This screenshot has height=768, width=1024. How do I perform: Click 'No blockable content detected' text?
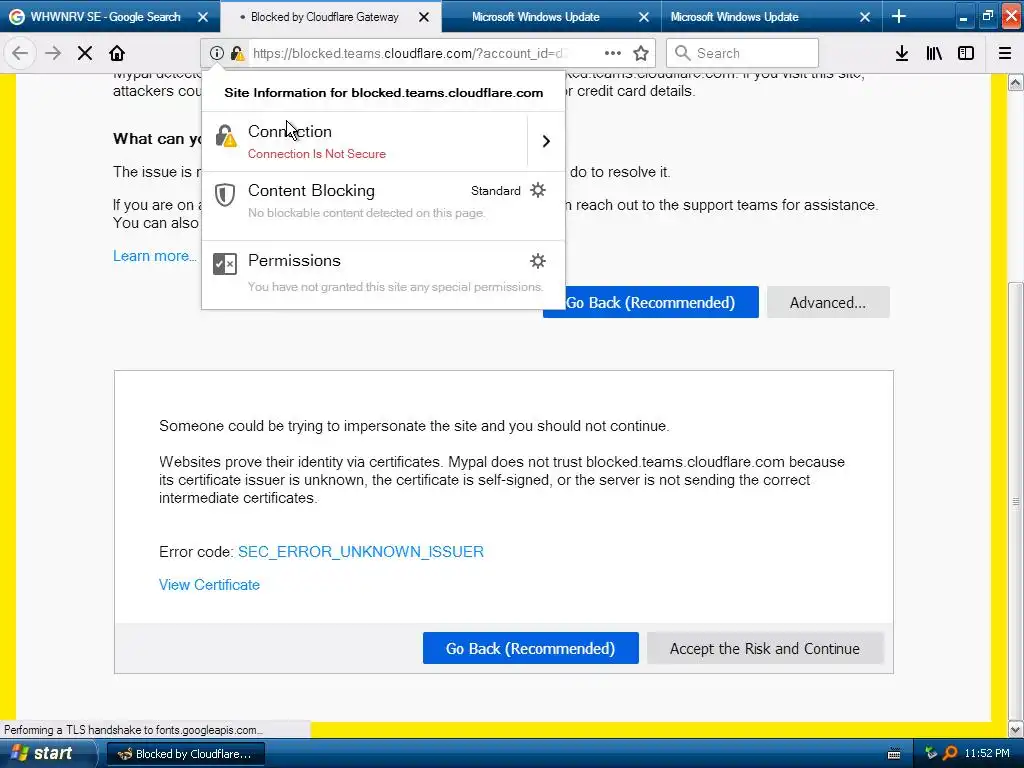[366, 213]
